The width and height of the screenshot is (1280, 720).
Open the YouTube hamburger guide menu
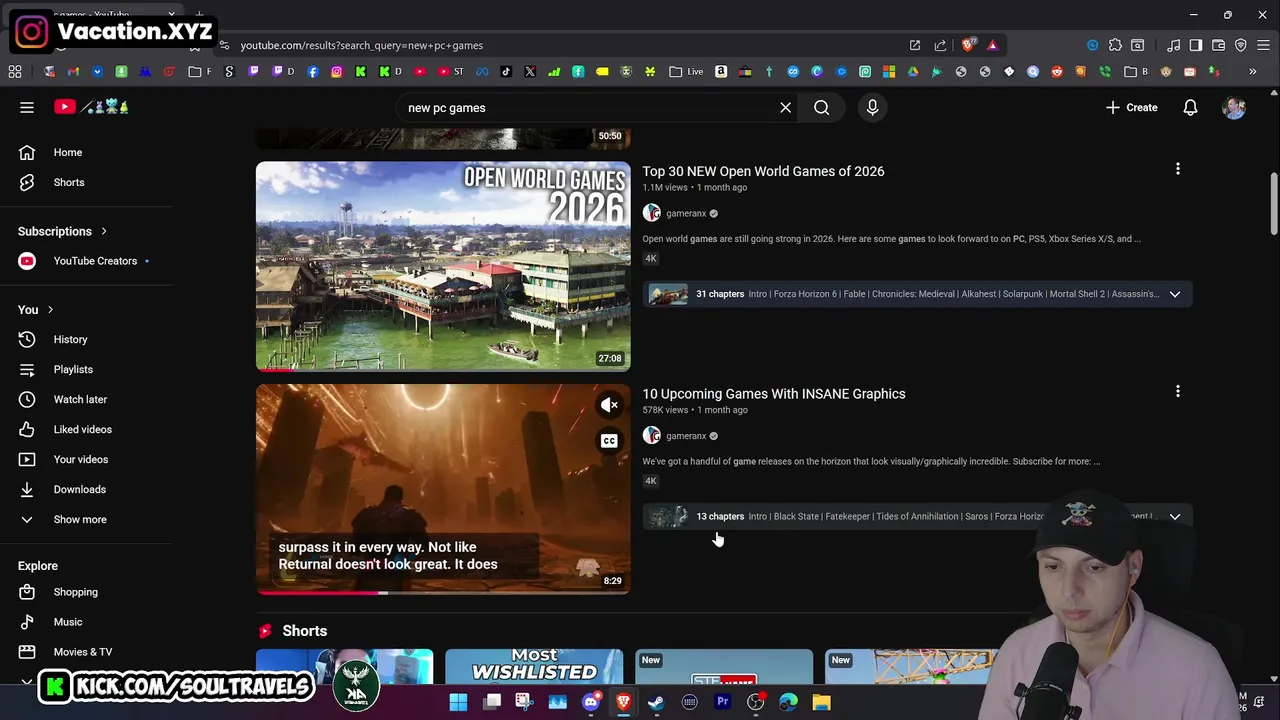tap(27, 107)
